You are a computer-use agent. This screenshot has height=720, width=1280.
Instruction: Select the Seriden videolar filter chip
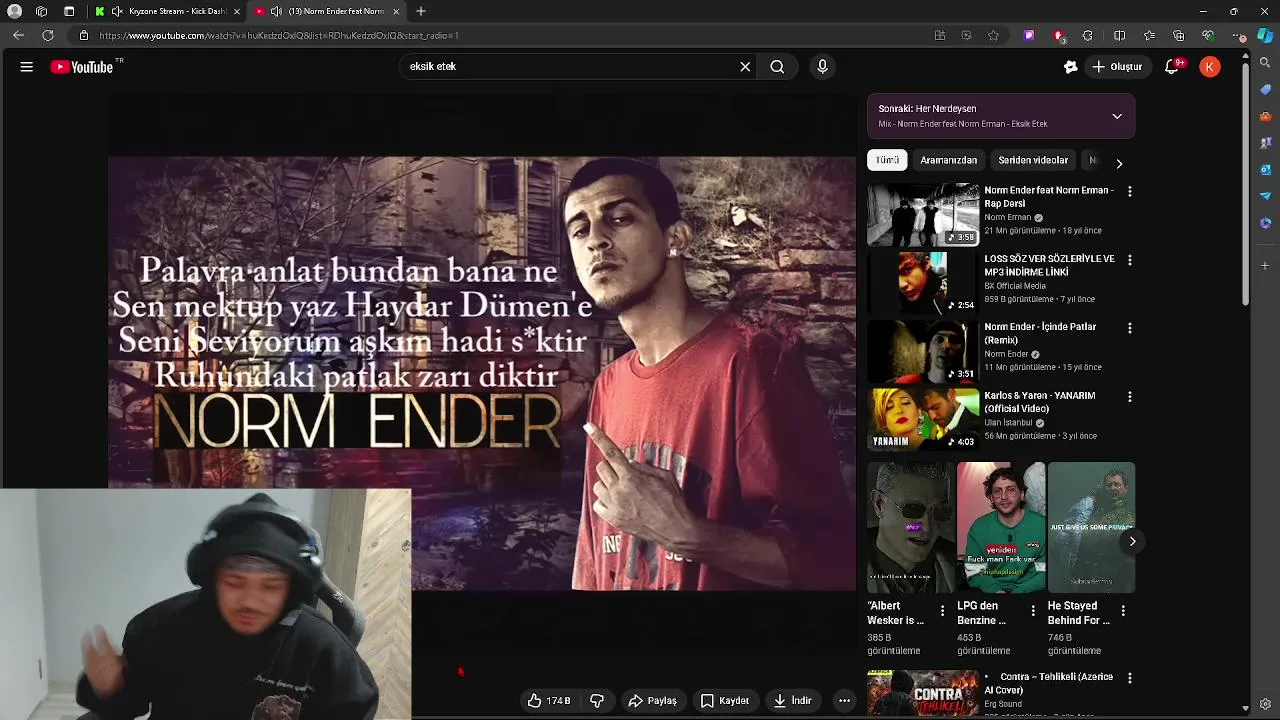pos(1033,160)
